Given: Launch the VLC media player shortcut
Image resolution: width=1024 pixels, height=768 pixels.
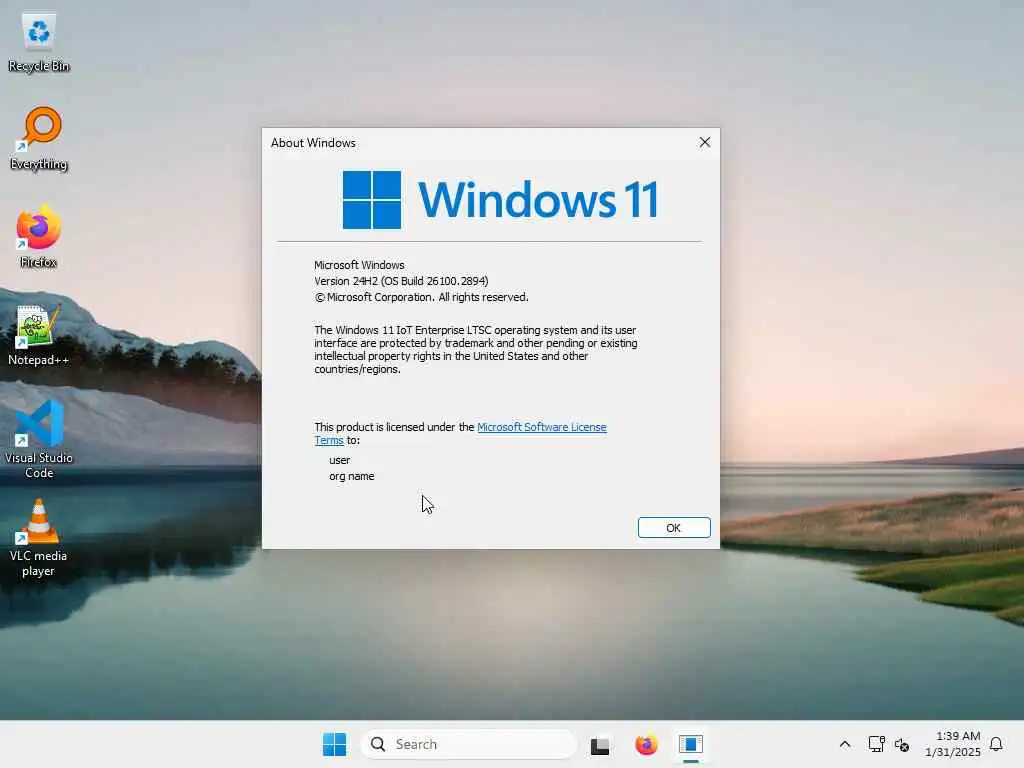Looking at the screenshot, I should click(39, 538).
